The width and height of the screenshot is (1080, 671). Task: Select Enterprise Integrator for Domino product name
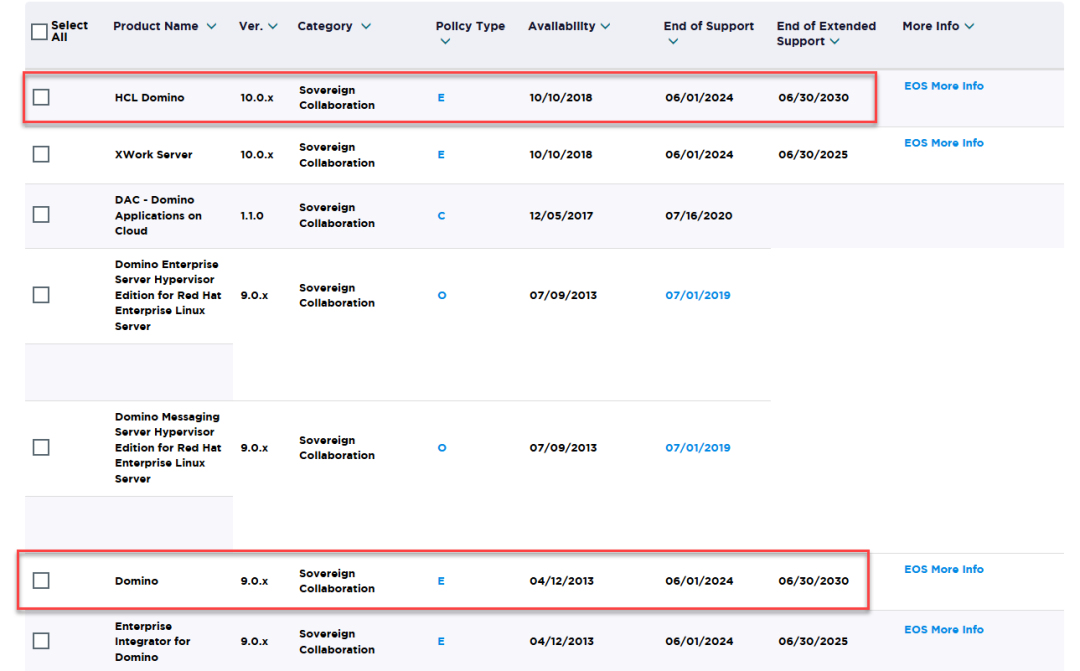point(152,641)
